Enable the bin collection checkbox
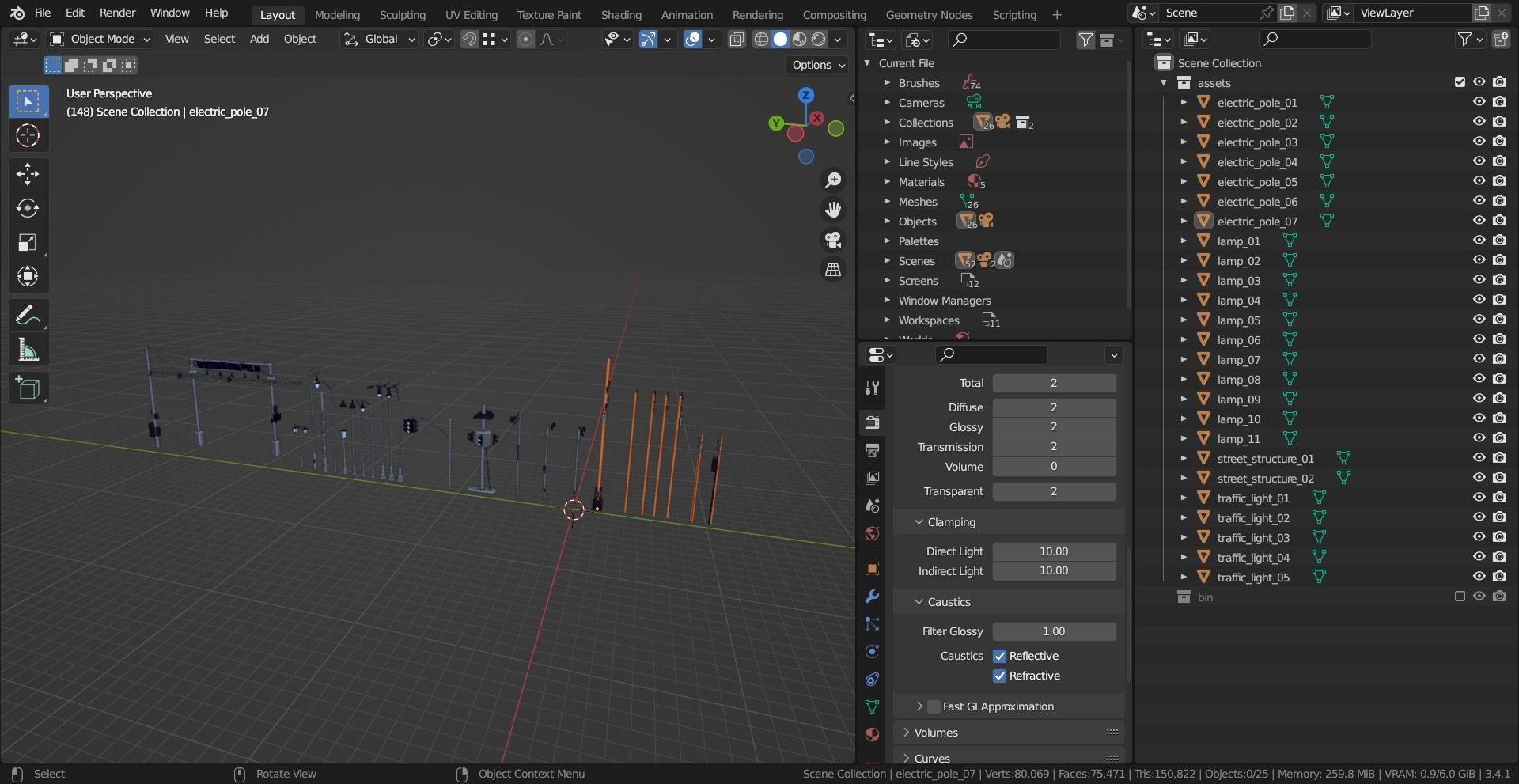 point(1460,597)
